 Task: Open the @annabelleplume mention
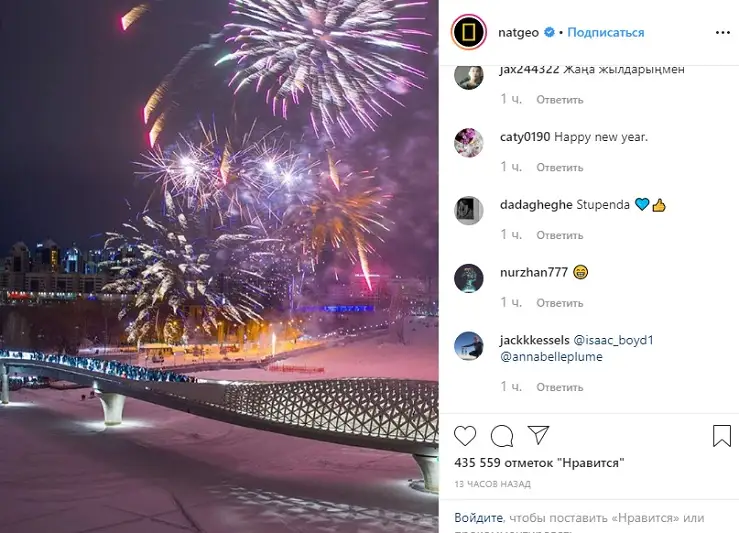[x=551, y=357]
